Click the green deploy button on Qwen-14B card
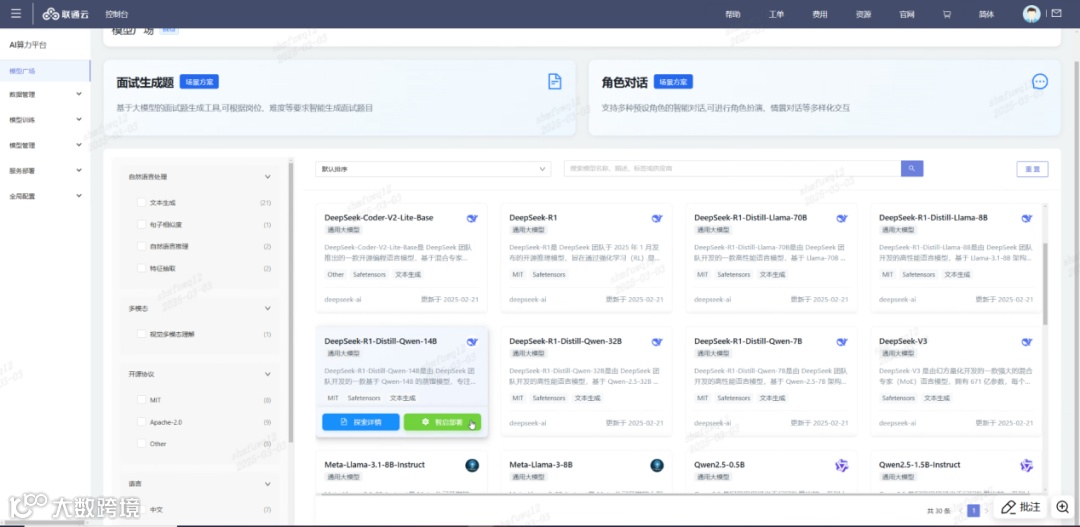 (442, 422)
